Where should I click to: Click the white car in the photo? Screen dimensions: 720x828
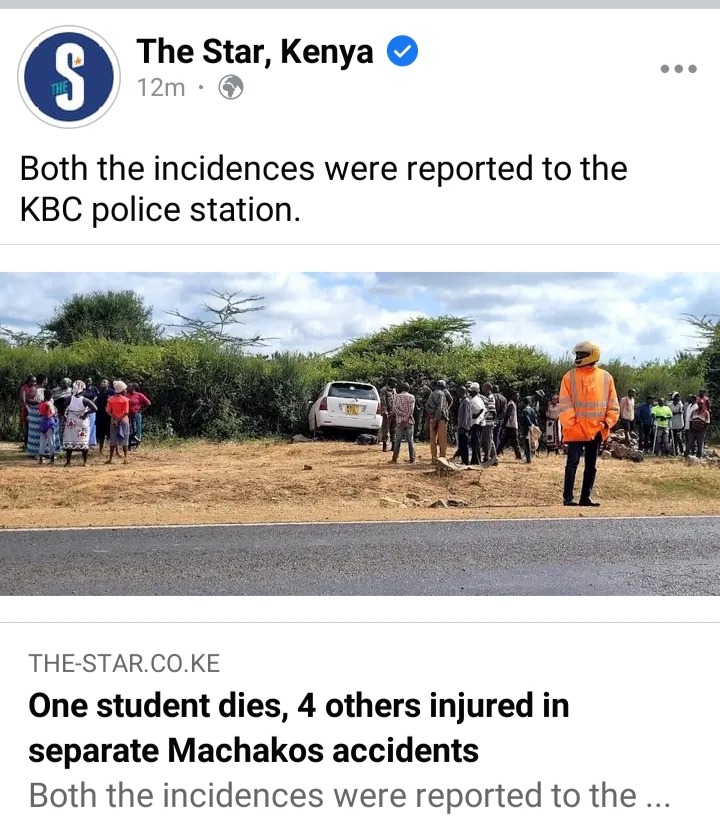pos(346,410)
